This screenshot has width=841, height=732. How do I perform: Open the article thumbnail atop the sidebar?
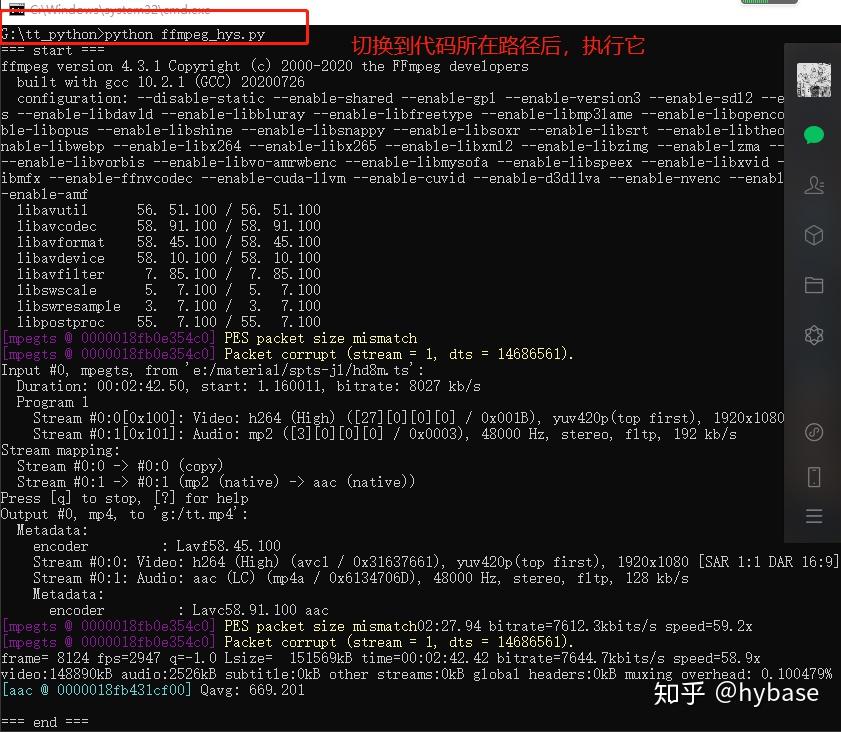click(813, 79)
